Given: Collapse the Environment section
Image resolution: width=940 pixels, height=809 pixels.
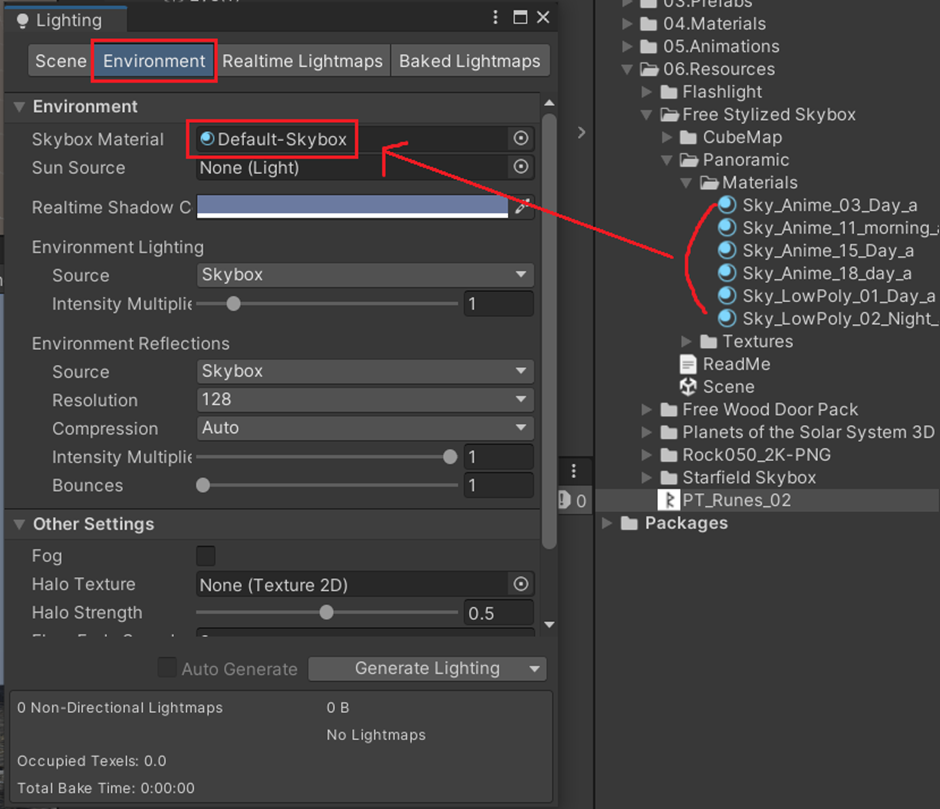Looking at the screenshot, I should [20, 107].
